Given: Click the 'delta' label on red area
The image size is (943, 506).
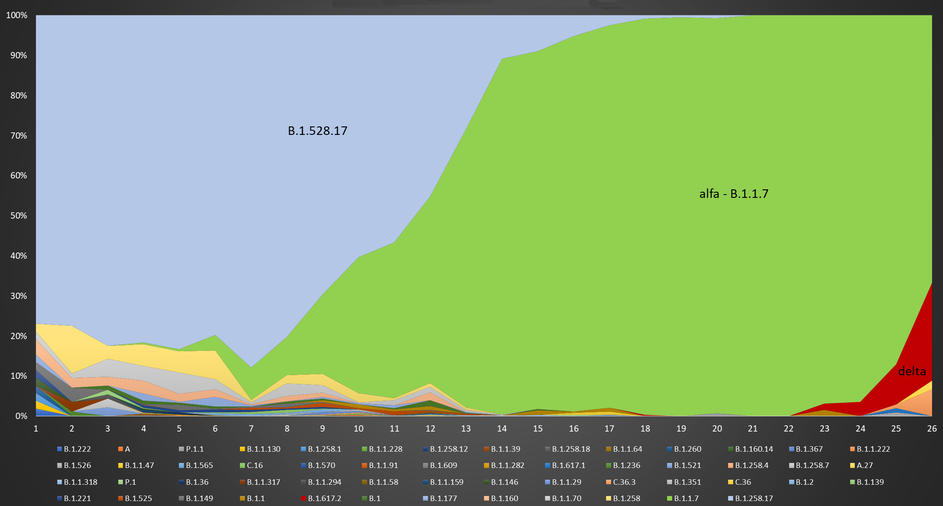Looking at the screenshot, I should (x=911, y=371).
